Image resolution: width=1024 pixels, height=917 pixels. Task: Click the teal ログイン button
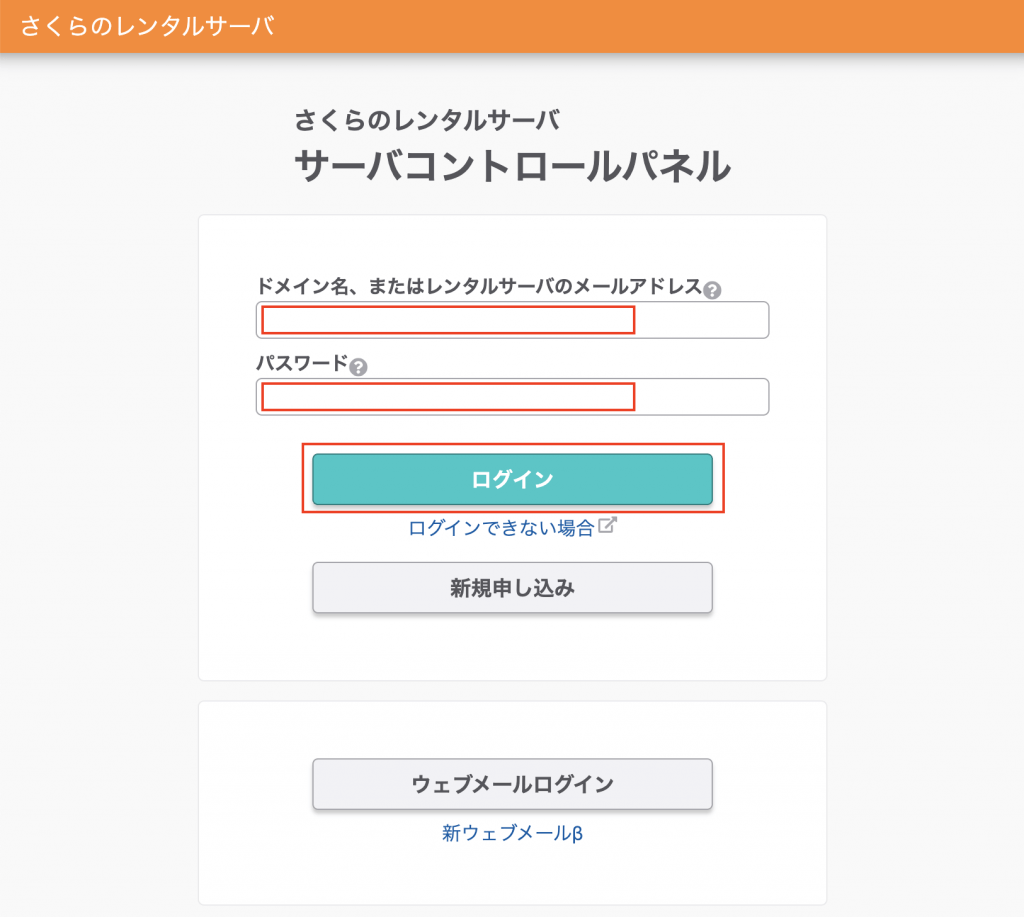(513, 479)
